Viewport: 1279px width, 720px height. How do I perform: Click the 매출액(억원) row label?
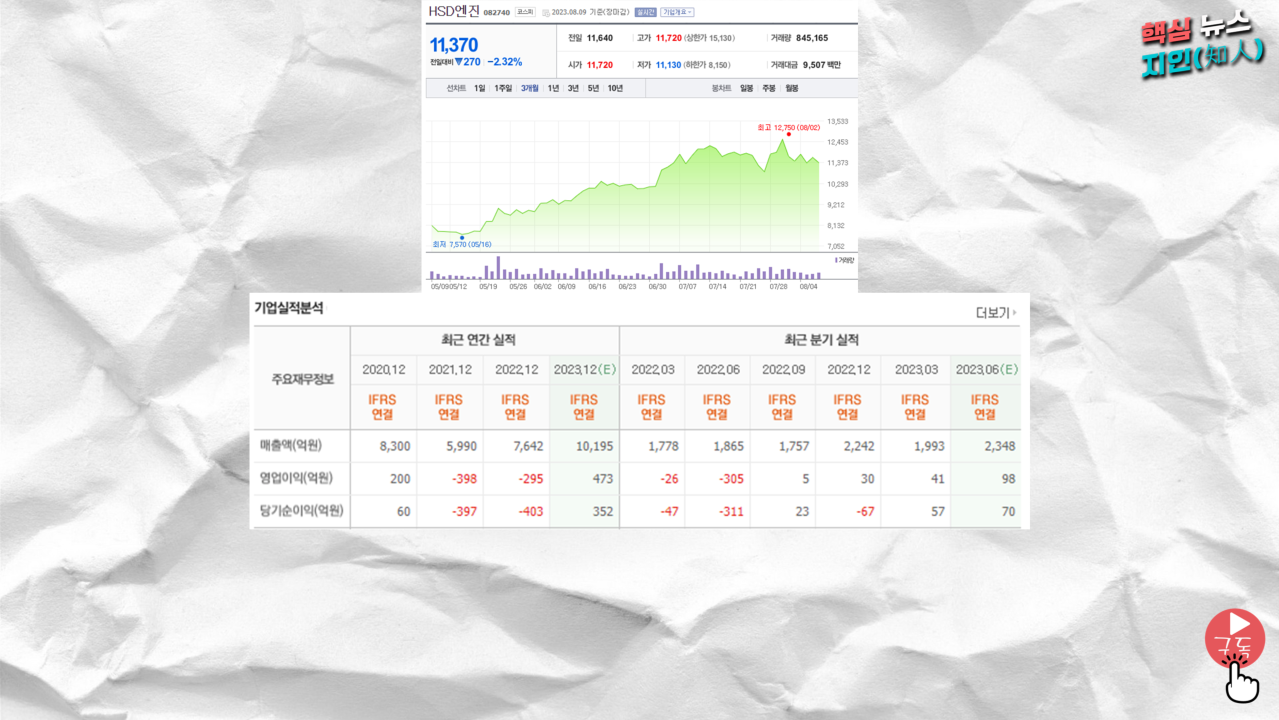[x=291, y=446]
